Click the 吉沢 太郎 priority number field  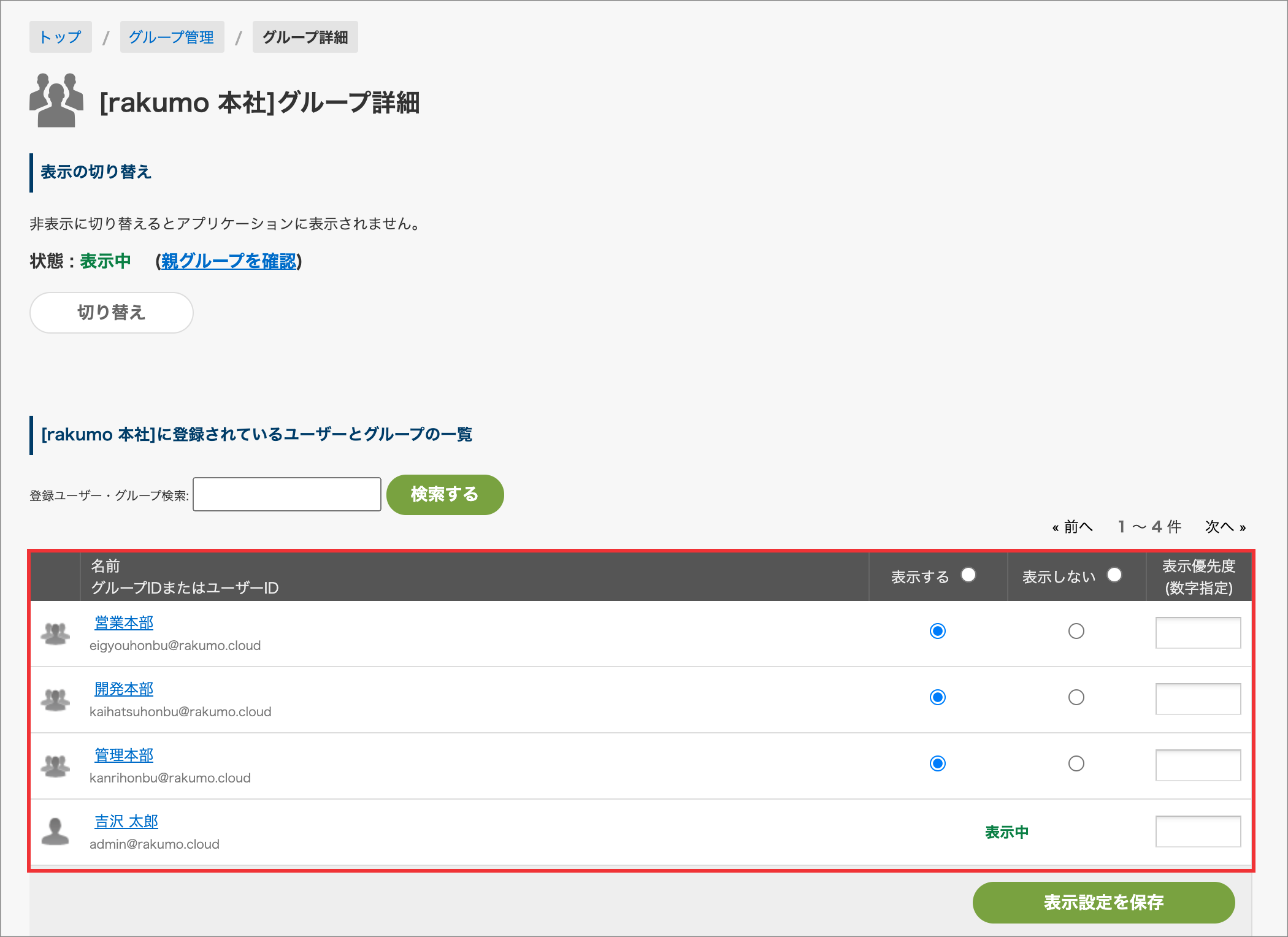[1198, 832]
